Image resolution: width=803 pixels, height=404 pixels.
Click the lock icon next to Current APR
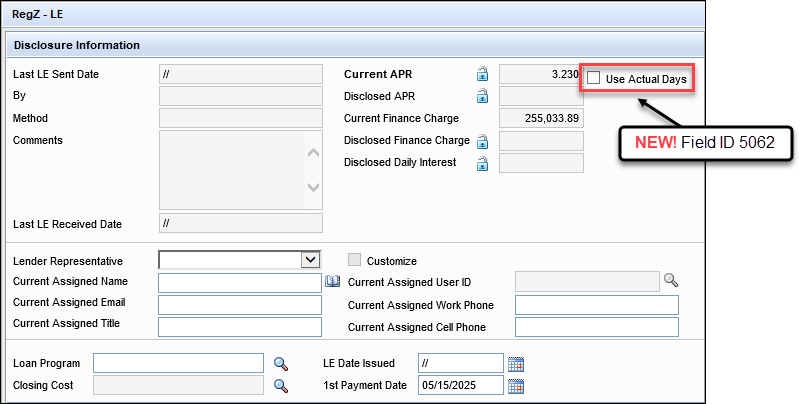point(482,74)
